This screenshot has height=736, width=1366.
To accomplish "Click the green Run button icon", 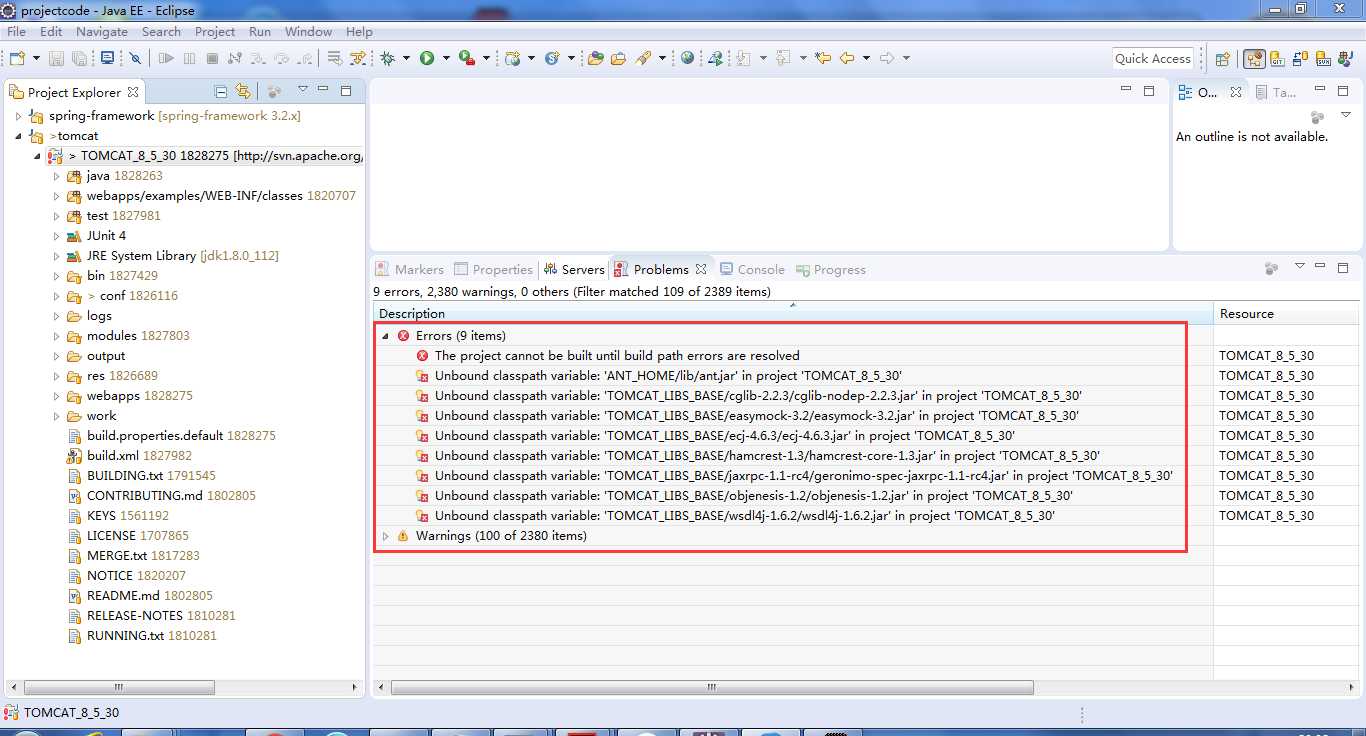I will pos(427,58).
